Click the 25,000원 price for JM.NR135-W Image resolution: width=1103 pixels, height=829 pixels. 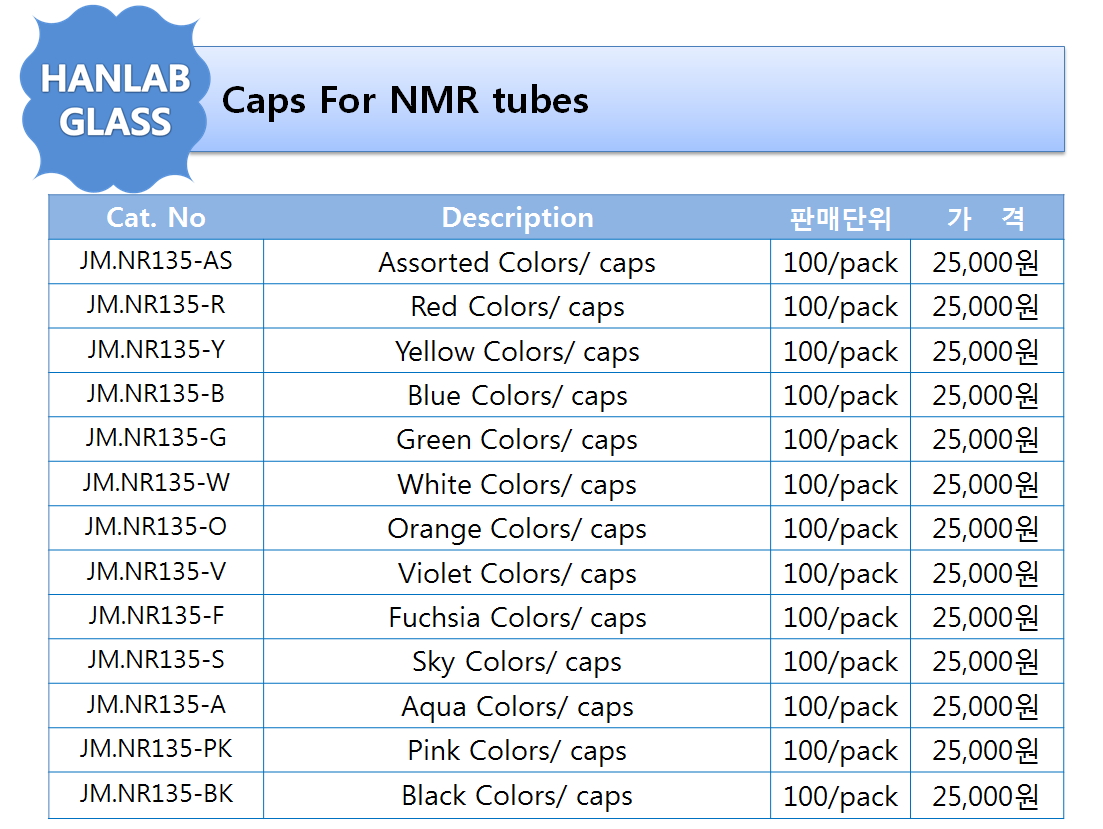[x=986, y=484]
